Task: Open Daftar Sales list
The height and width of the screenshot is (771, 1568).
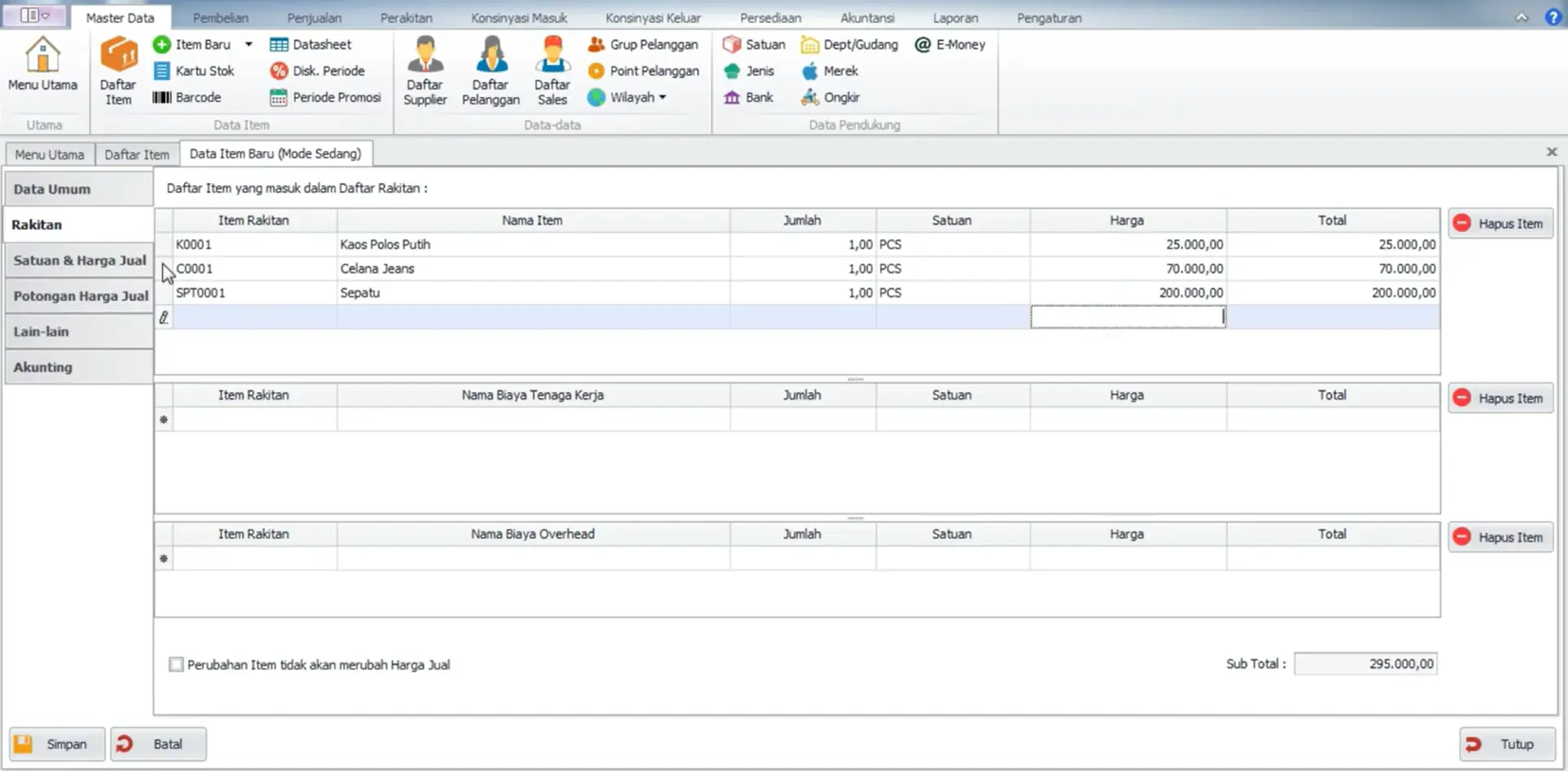Action: pyautogui.click(x=552, y=70)
